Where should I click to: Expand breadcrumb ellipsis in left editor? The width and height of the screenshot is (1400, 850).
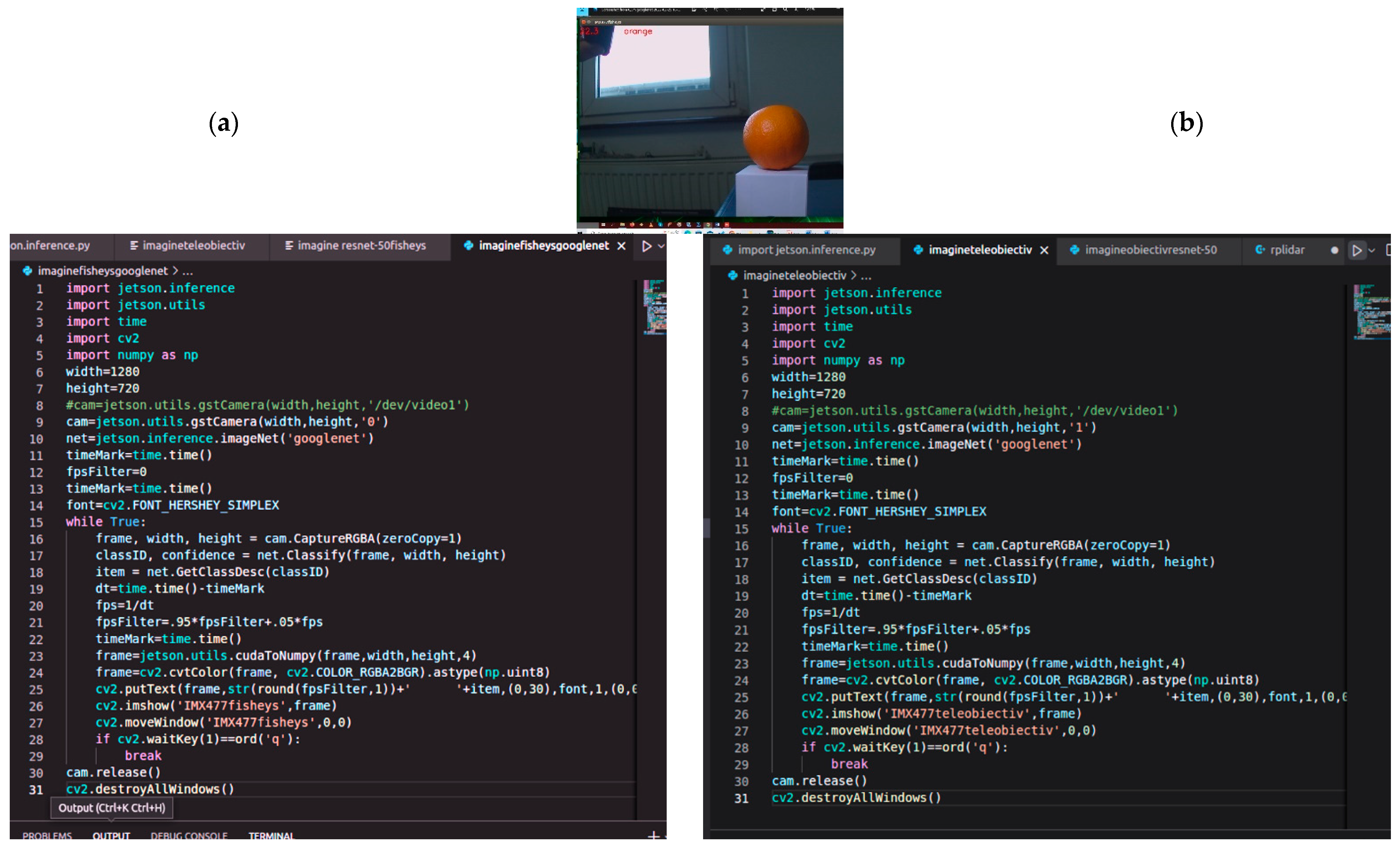pyautogui.click(x=188, y=271)
